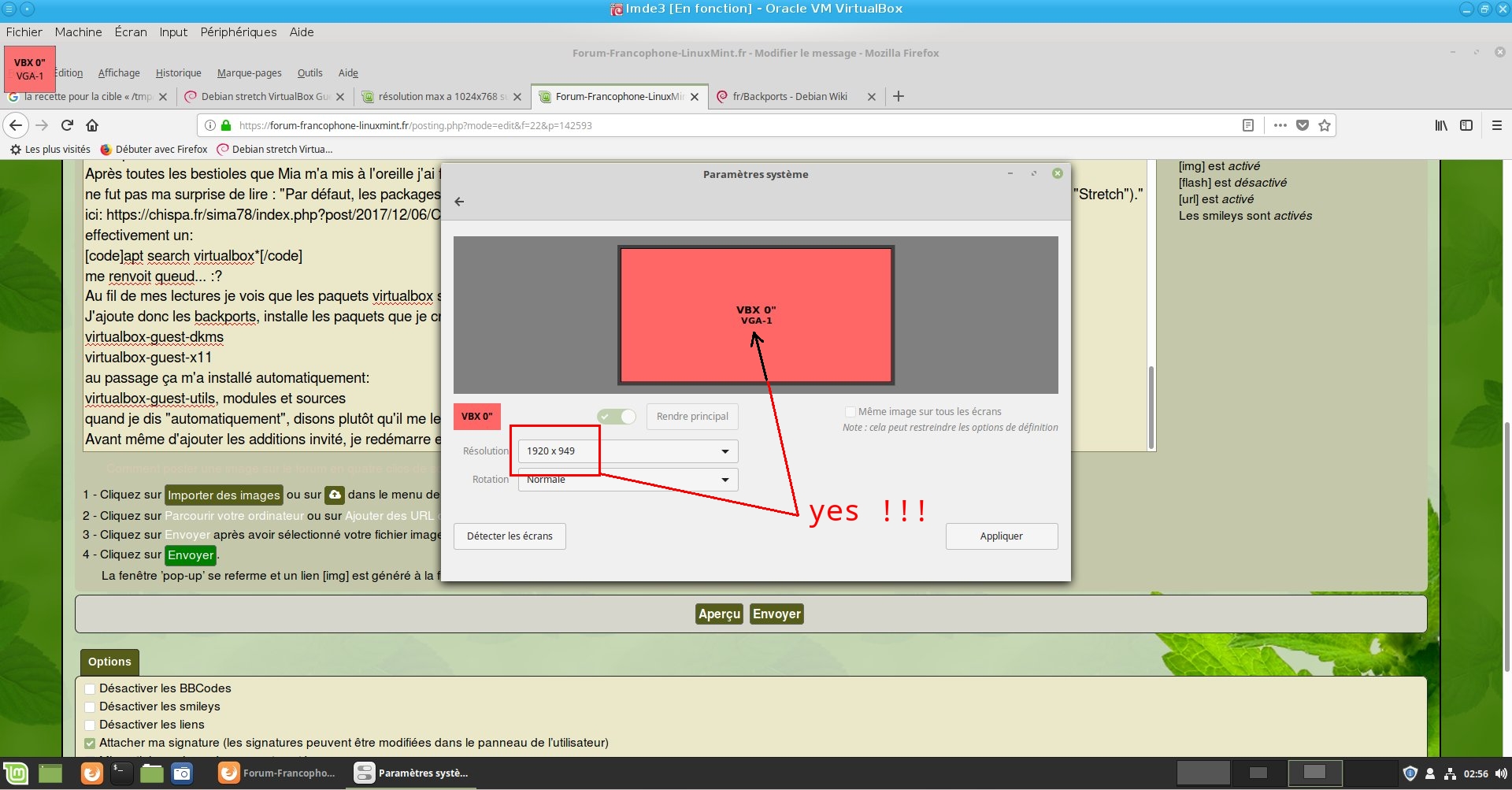Uncheck Attacher ma signature checkbox
This screenshot has height=790, width=1512.
click(90, 743)
